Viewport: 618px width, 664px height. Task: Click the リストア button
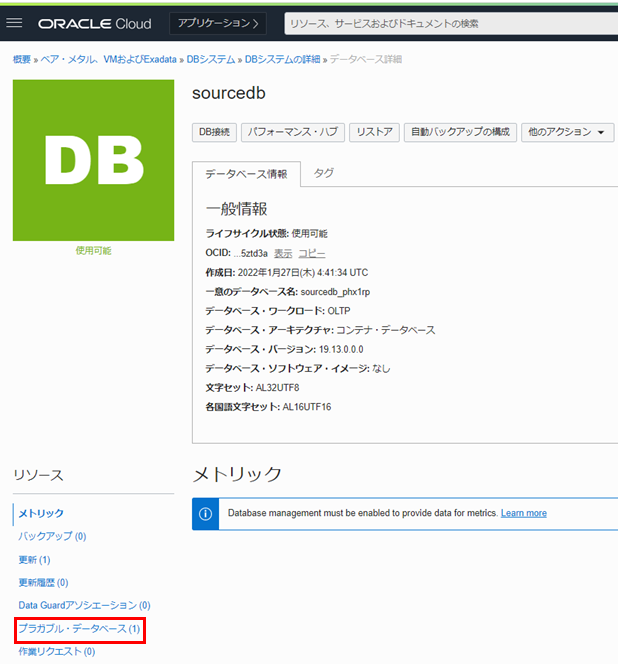click(x=374, y=132)
